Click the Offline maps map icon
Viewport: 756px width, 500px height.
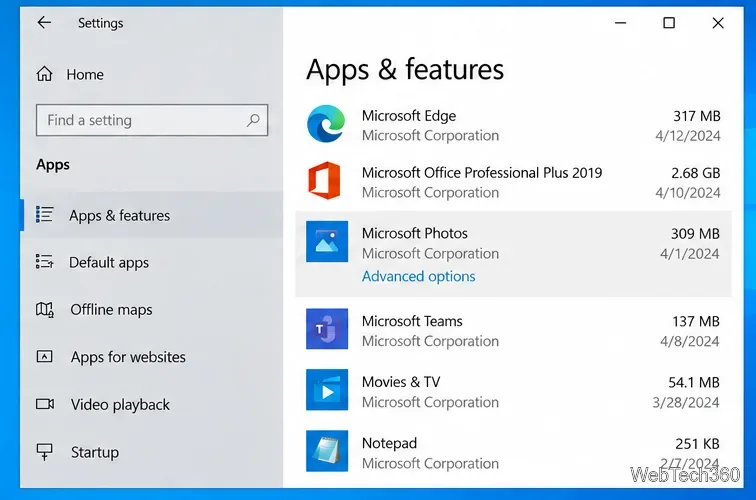[44, 309]
